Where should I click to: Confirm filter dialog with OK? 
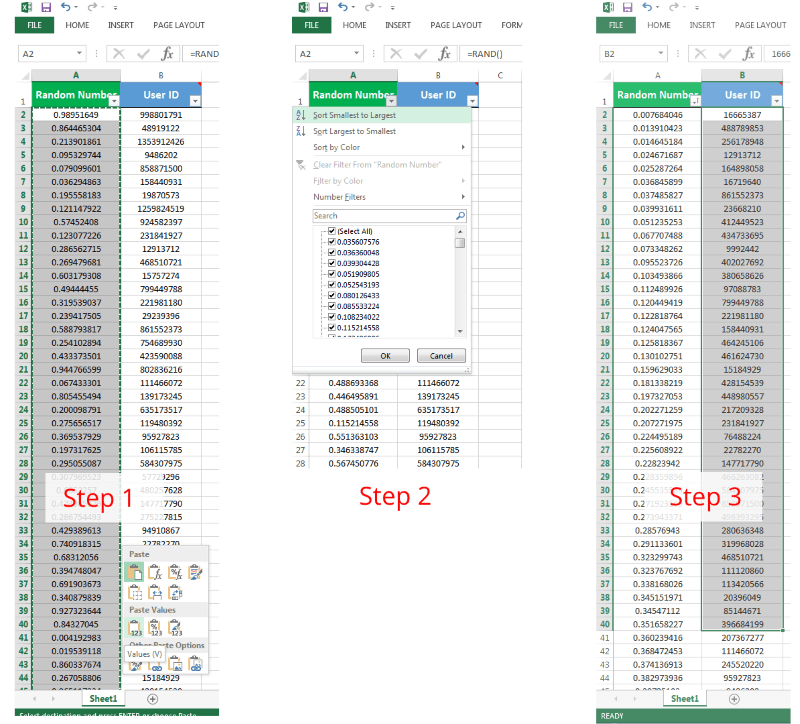[385, 356]
